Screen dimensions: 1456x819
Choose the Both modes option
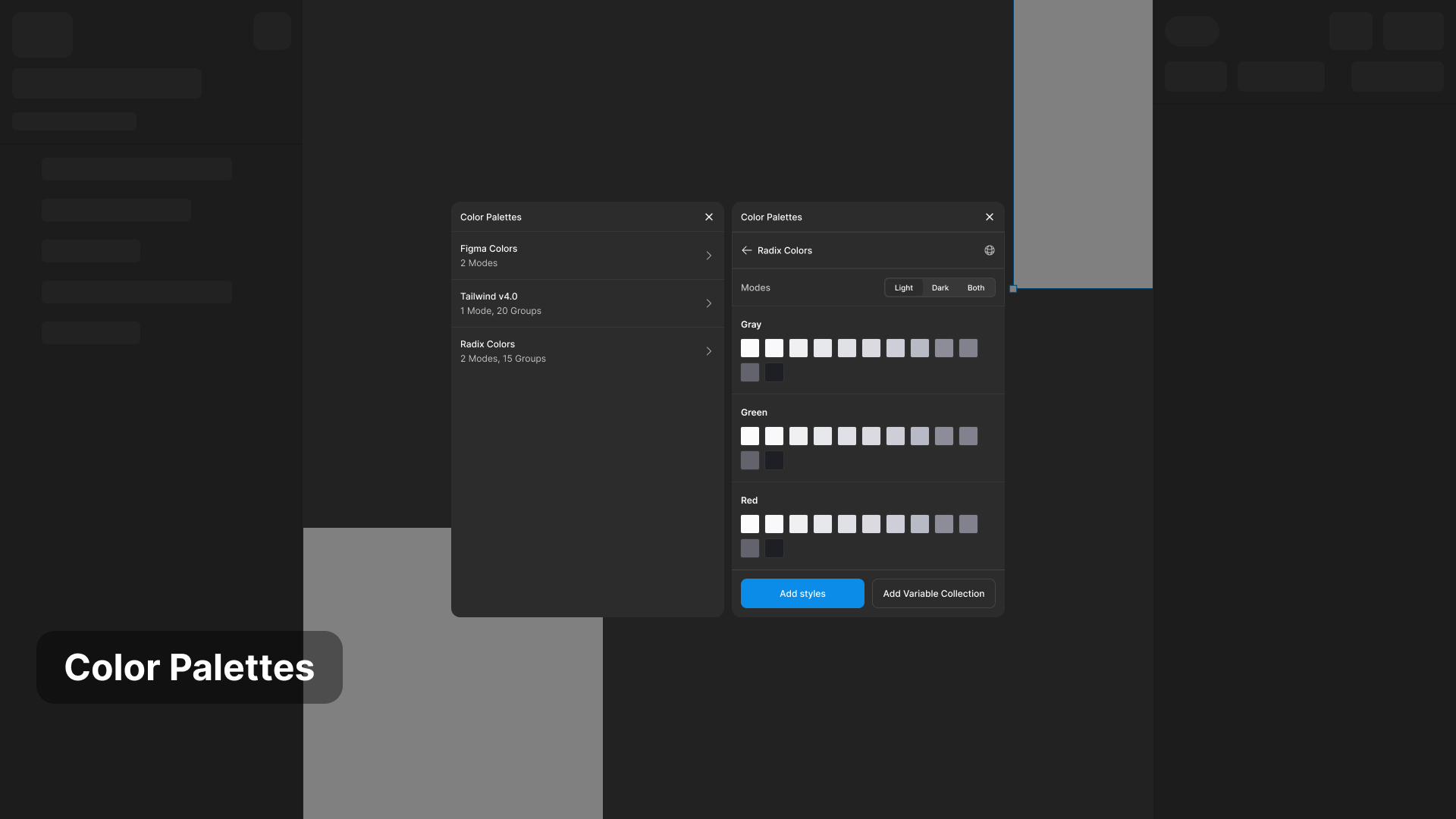click(x=976, y=288)
